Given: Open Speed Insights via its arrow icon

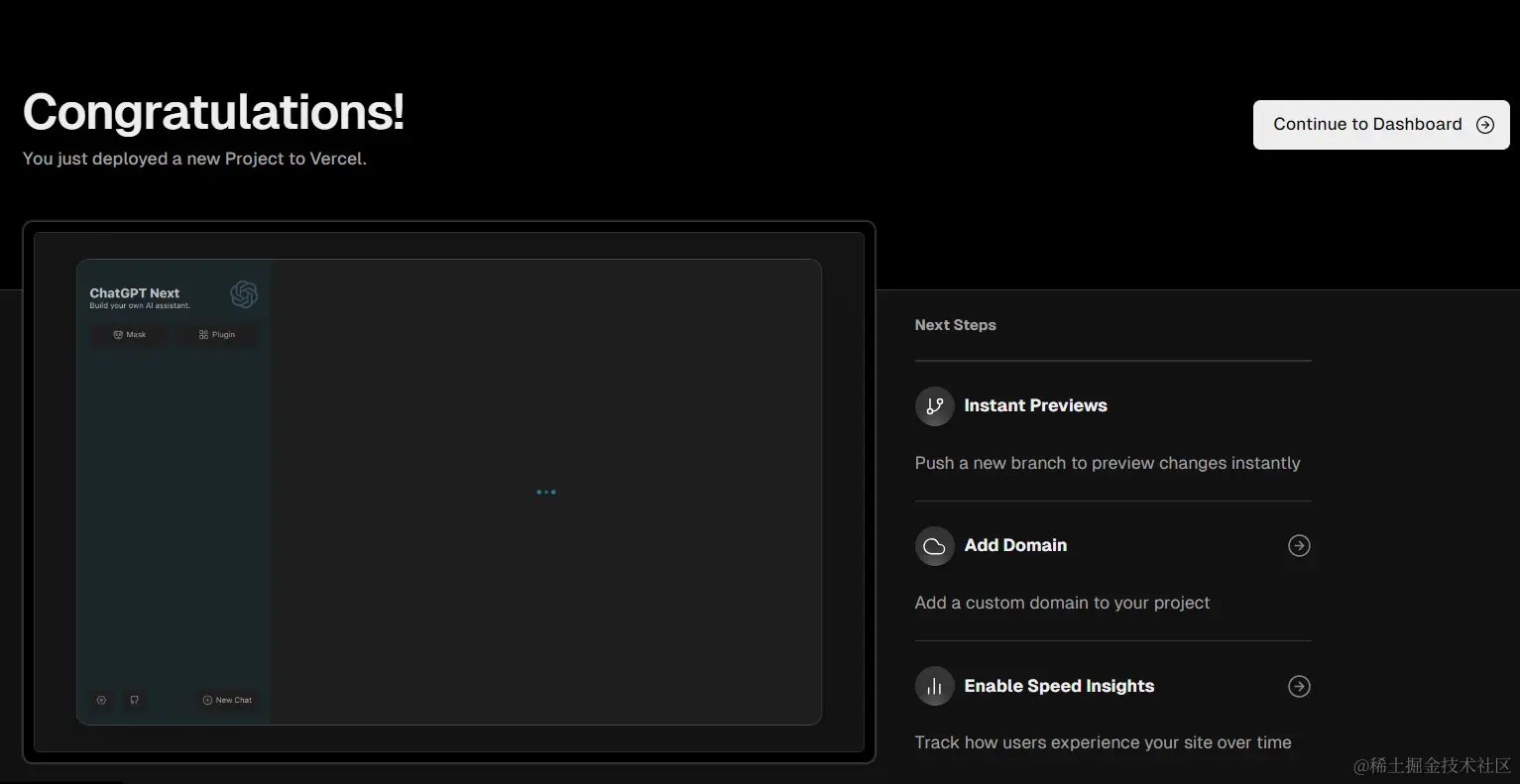Looking at the screenshot, I should [1299, 686].
